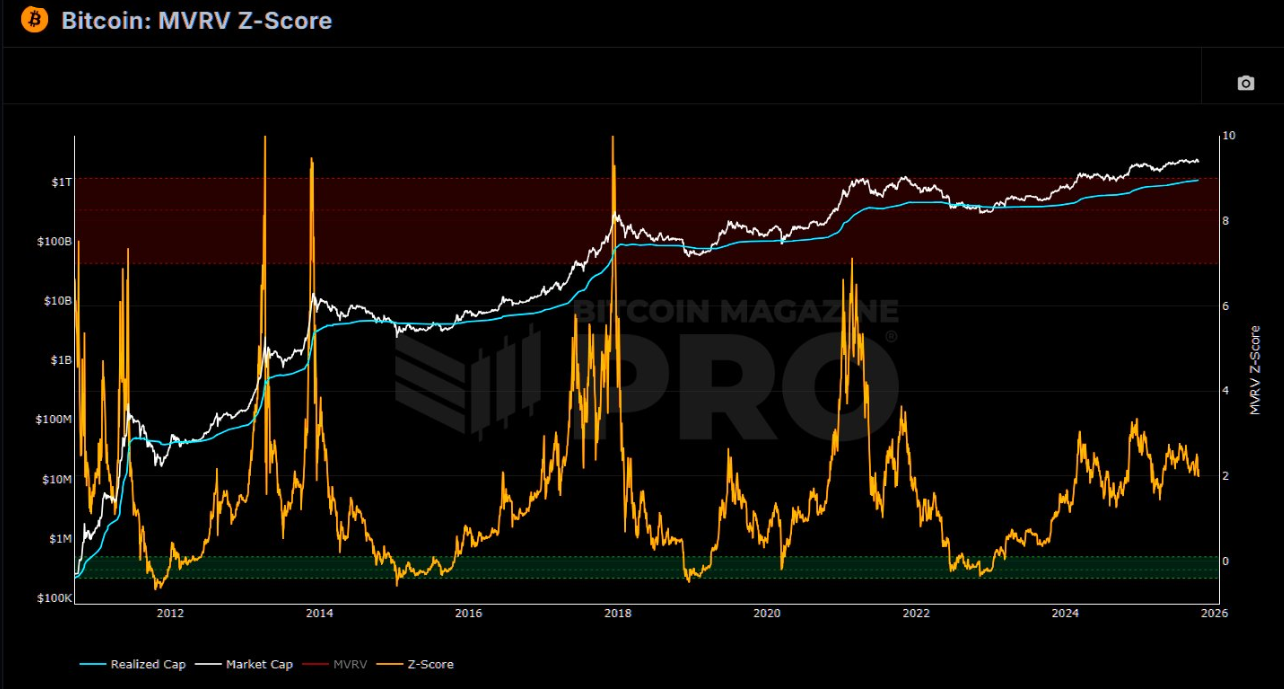The height and width of the screenshot is (689, 1284).
Task: Select the 2018 x-axis tick label
Action: (618, 612)
